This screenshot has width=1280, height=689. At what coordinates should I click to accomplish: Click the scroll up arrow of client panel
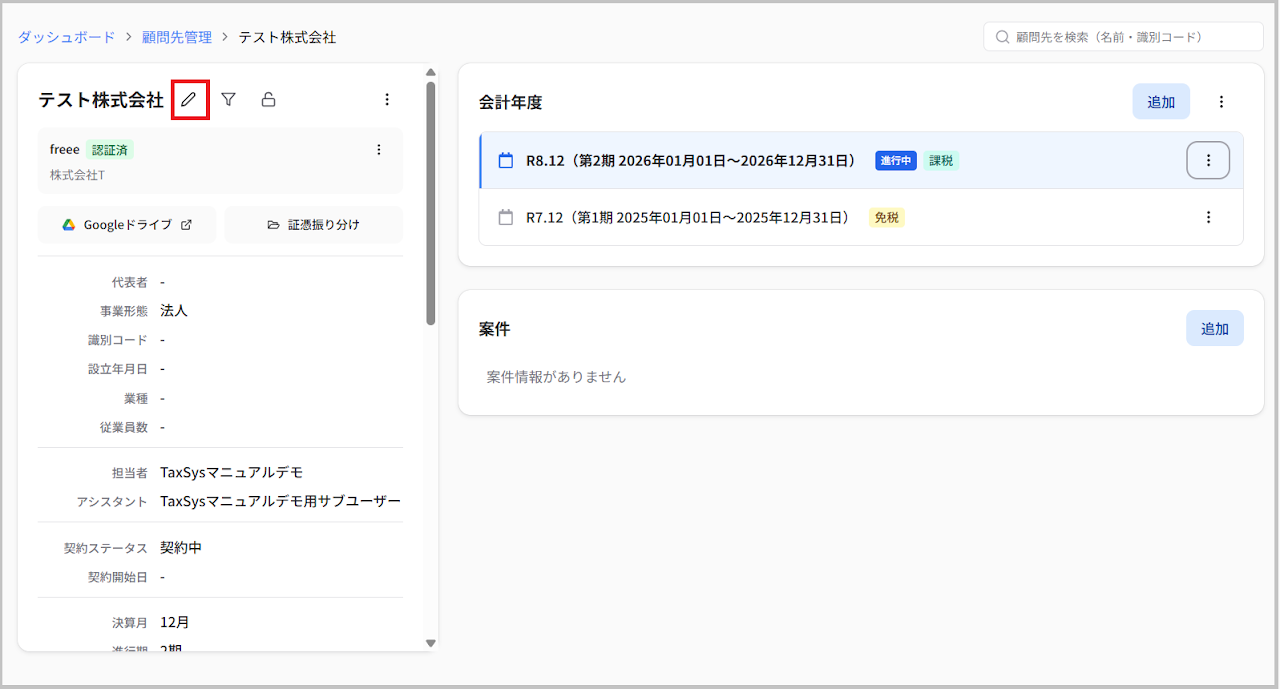click(431, 72)
